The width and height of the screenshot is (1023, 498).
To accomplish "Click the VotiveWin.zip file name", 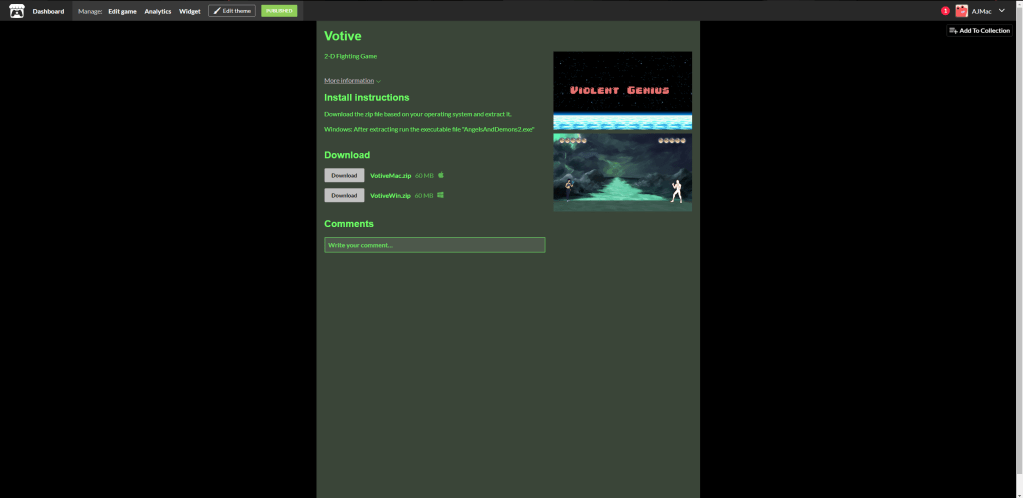I will [390, 195].
